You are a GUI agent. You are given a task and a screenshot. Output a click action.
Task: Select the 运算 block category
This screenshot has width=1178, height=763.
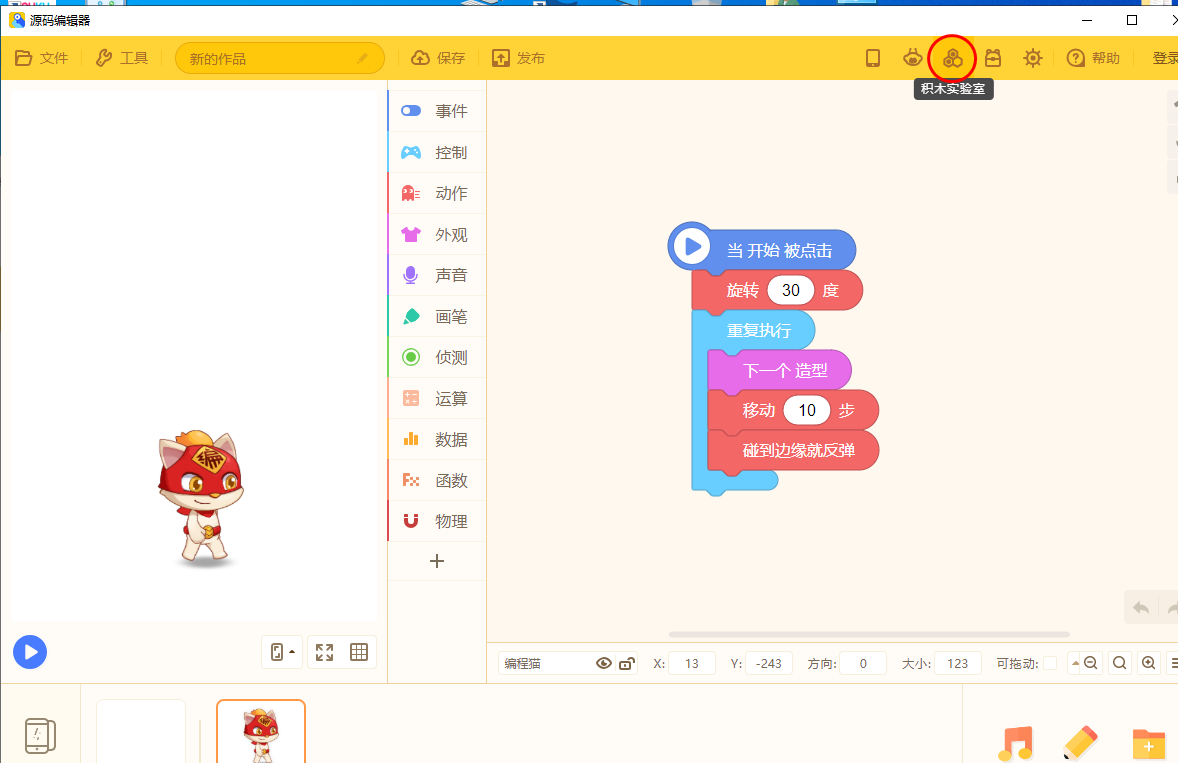click(x=437, y=398)
